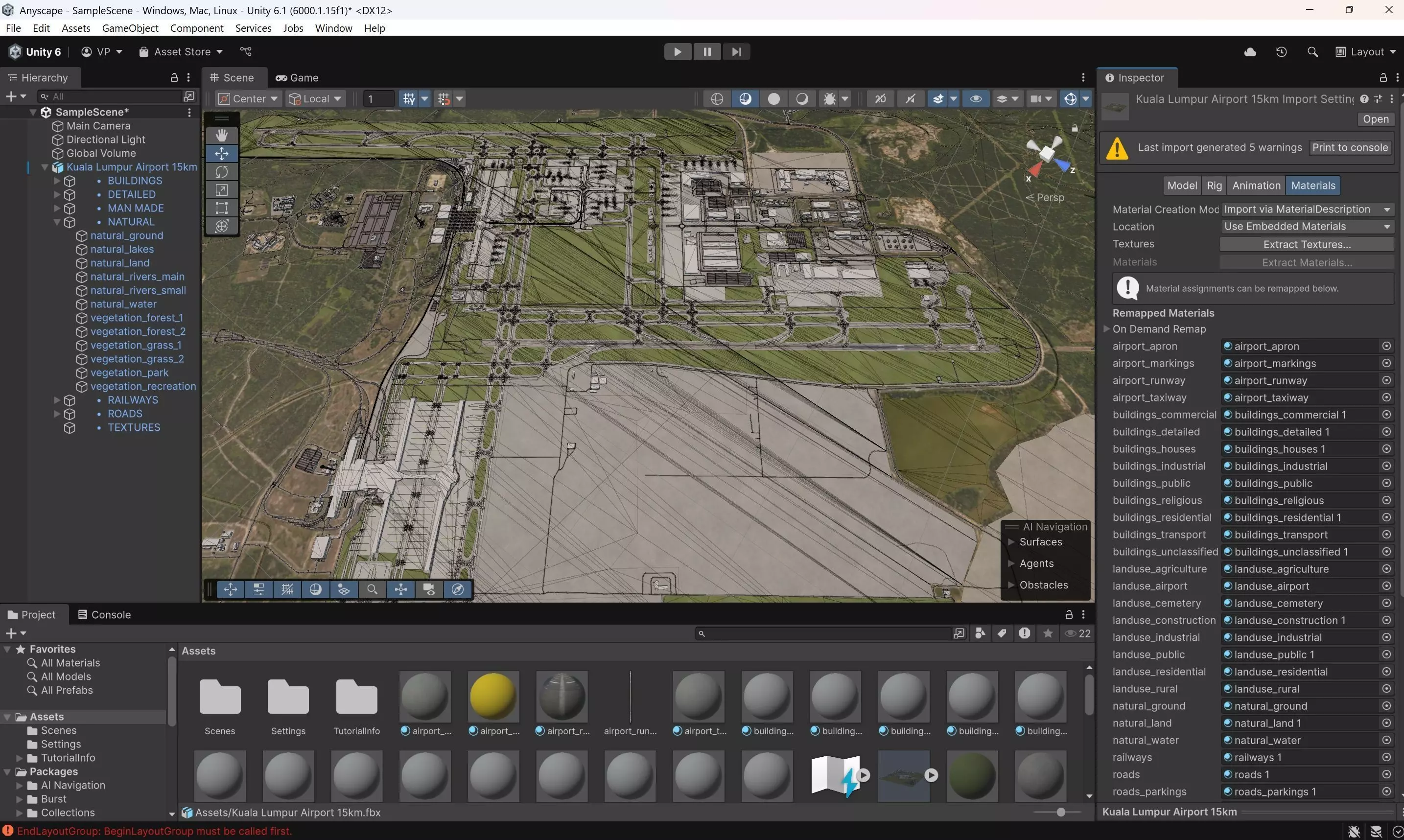The width and height of the screenshot is (1404, 840).
Task: Select the yellow airport_markings material thumbnail
Action: (x=493, y=696)
